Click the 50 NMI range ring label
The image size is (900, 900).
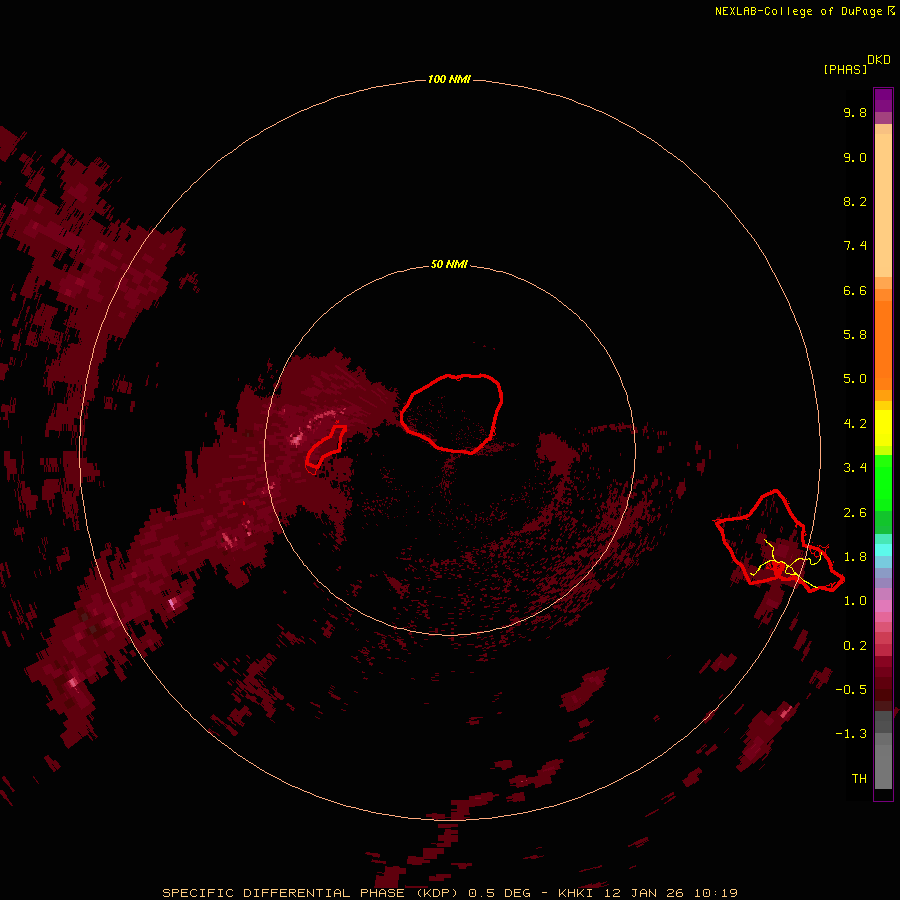(x=449, y=264)
